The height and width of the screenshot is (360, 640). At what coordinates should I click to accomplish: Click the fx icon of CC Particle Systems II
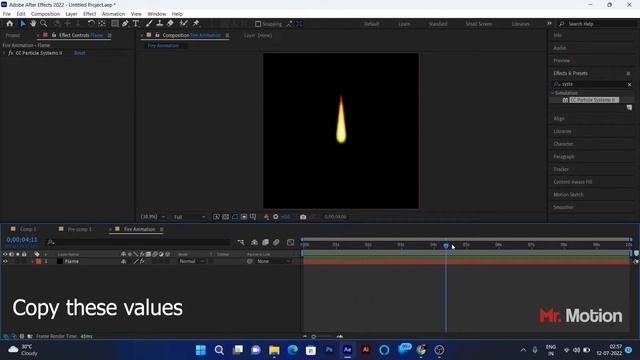[11, 53]
